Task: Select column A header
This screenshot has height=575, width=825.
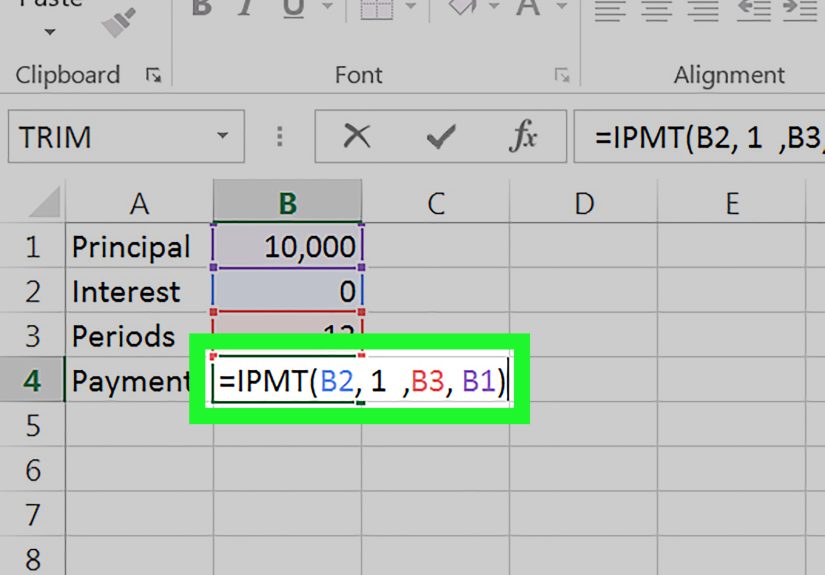Action: pos(139,202)
